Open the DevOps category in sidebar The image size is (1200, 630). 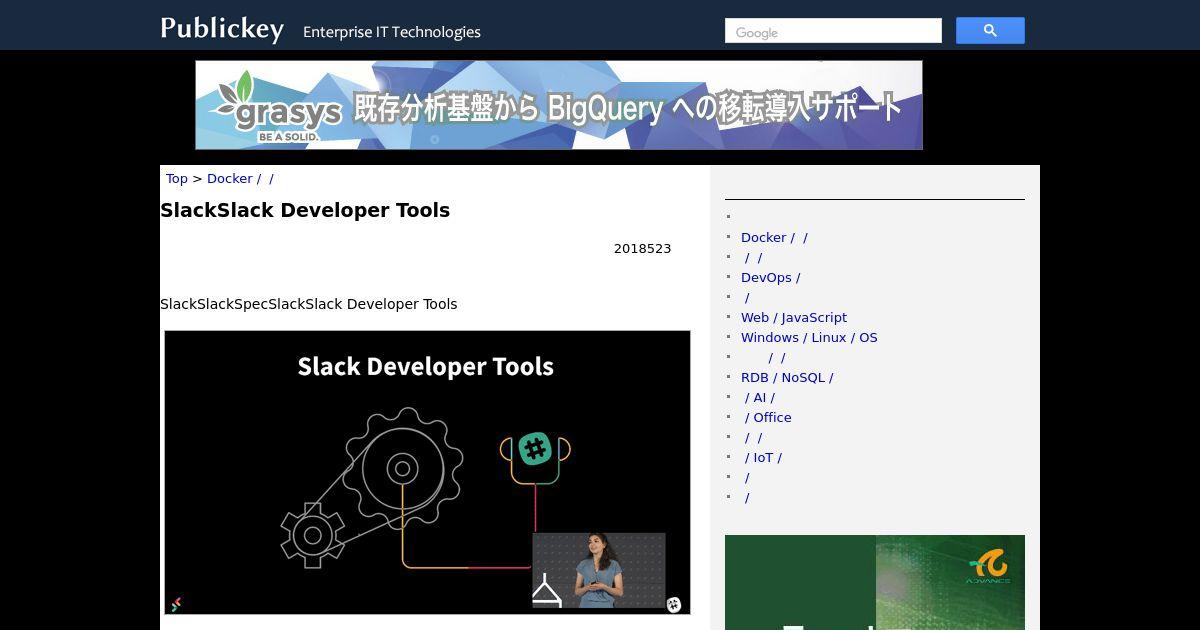(770, 278)
